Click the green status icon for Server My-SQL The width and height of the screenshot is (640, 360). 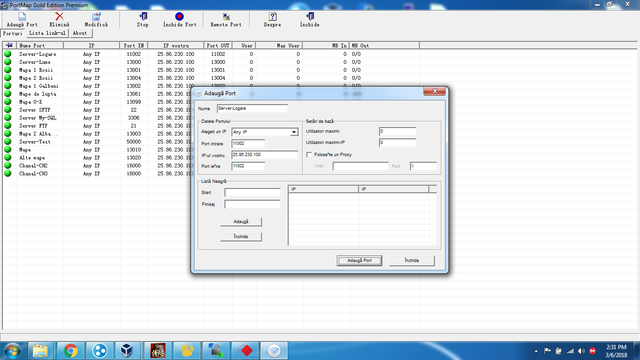pos(8,118)
